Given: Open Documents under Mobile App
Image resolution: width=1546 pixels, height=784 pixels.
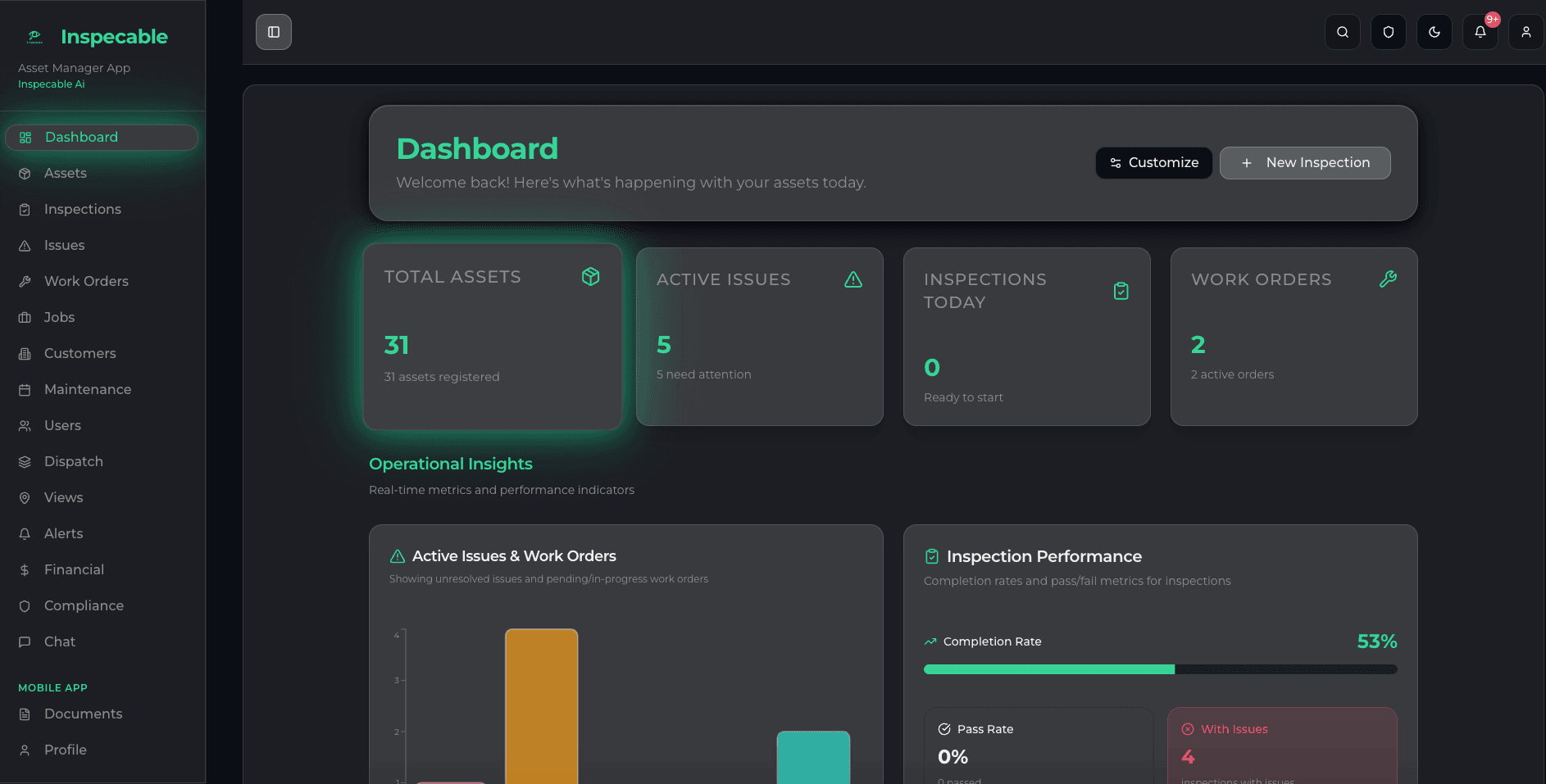Looking at the screenshot, I should click(102, 714).
